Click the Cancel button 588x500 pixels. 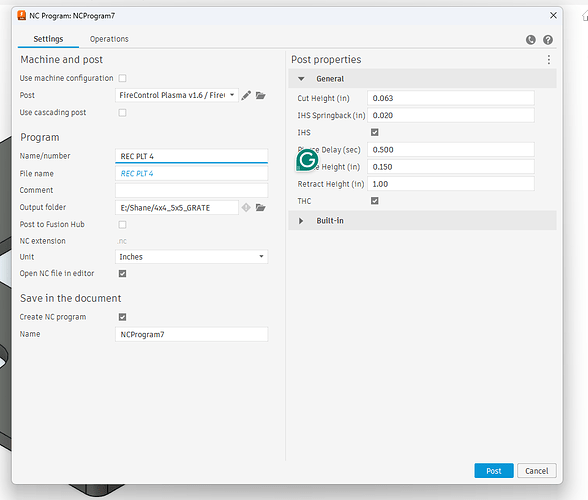point(537,471)
